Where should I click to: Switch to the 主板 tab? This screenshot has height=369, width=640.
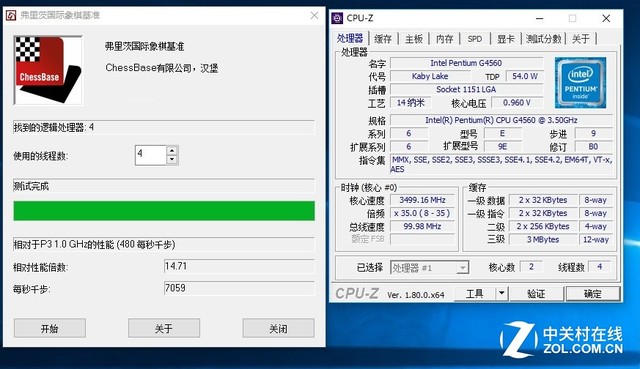413,39
